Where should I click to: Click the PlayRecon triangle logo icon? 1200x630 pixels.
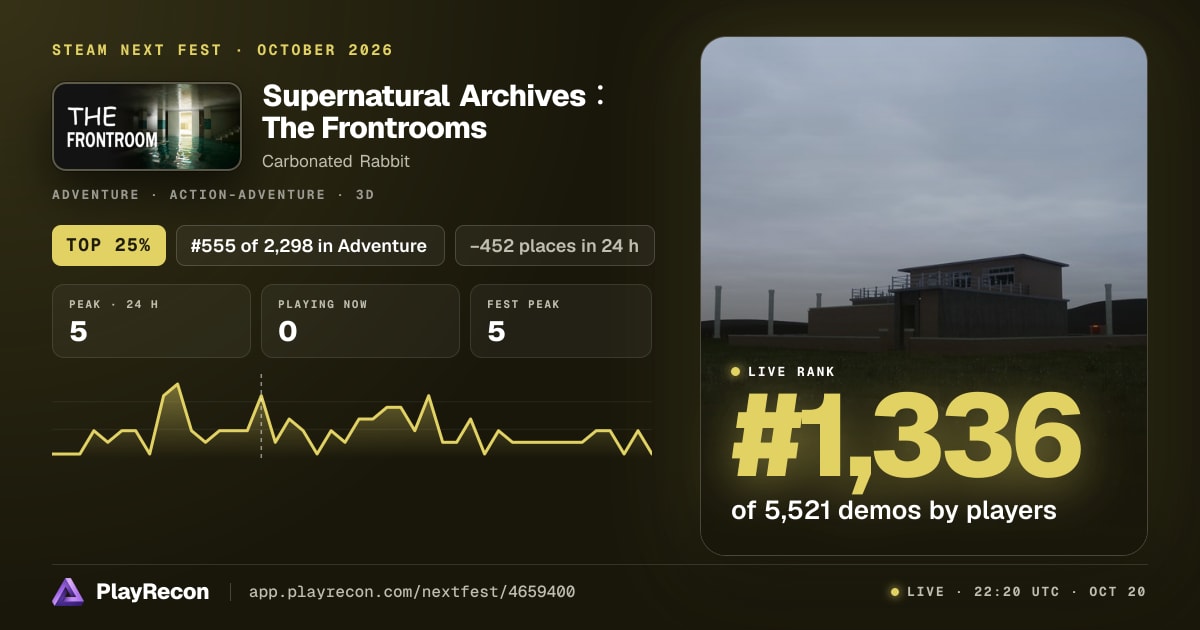coord(68,592)
